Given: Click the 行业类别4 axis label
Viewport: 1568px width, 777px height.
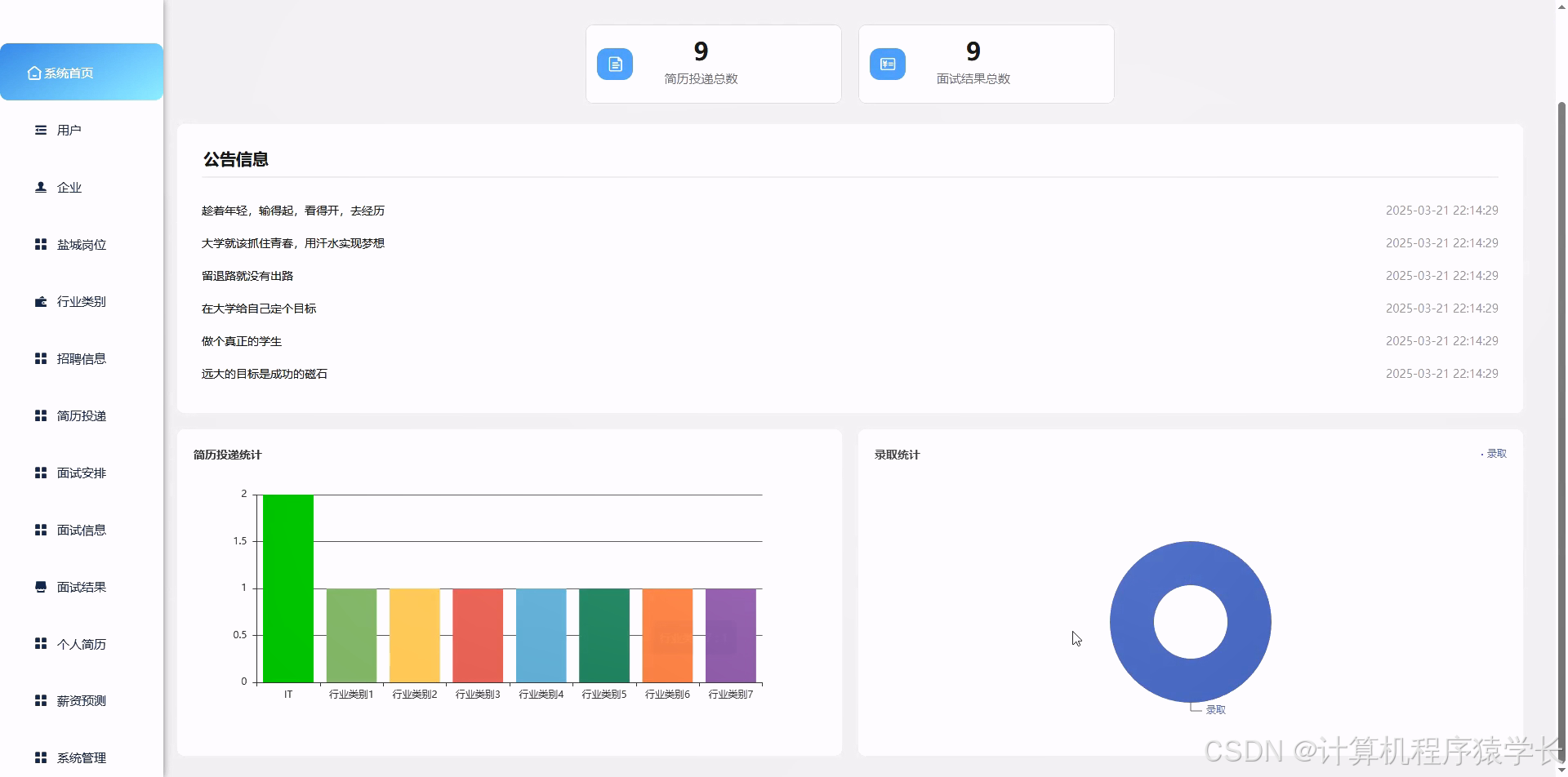Looking at the screenshot, I should point(541,695).
